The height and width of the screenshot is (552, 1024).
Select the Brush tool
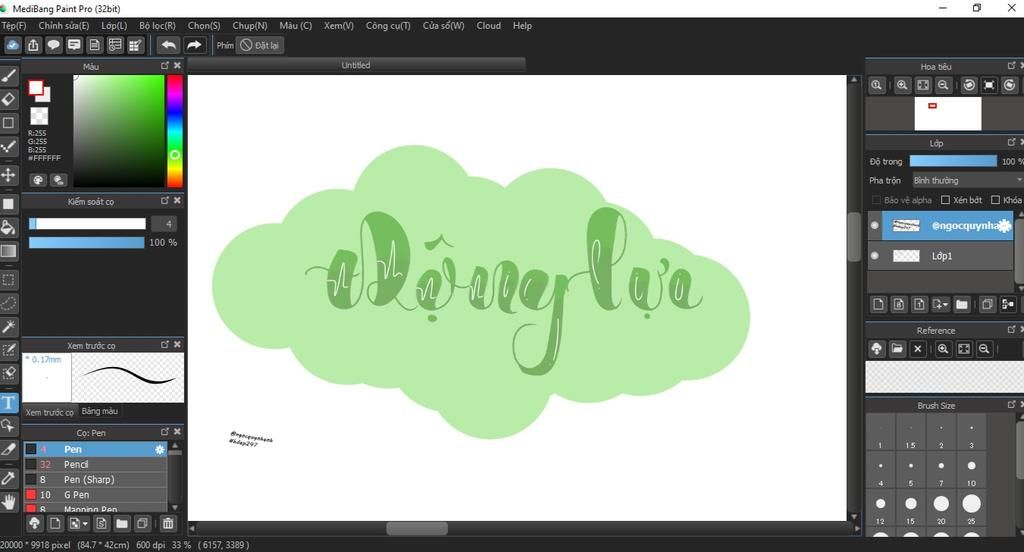8,76
